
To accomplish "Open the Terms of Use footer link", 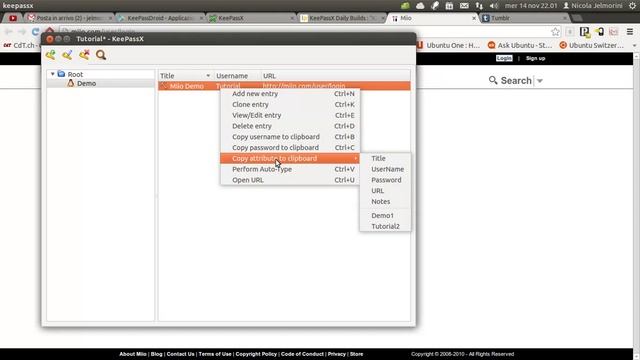I will [x=215, y=354].
